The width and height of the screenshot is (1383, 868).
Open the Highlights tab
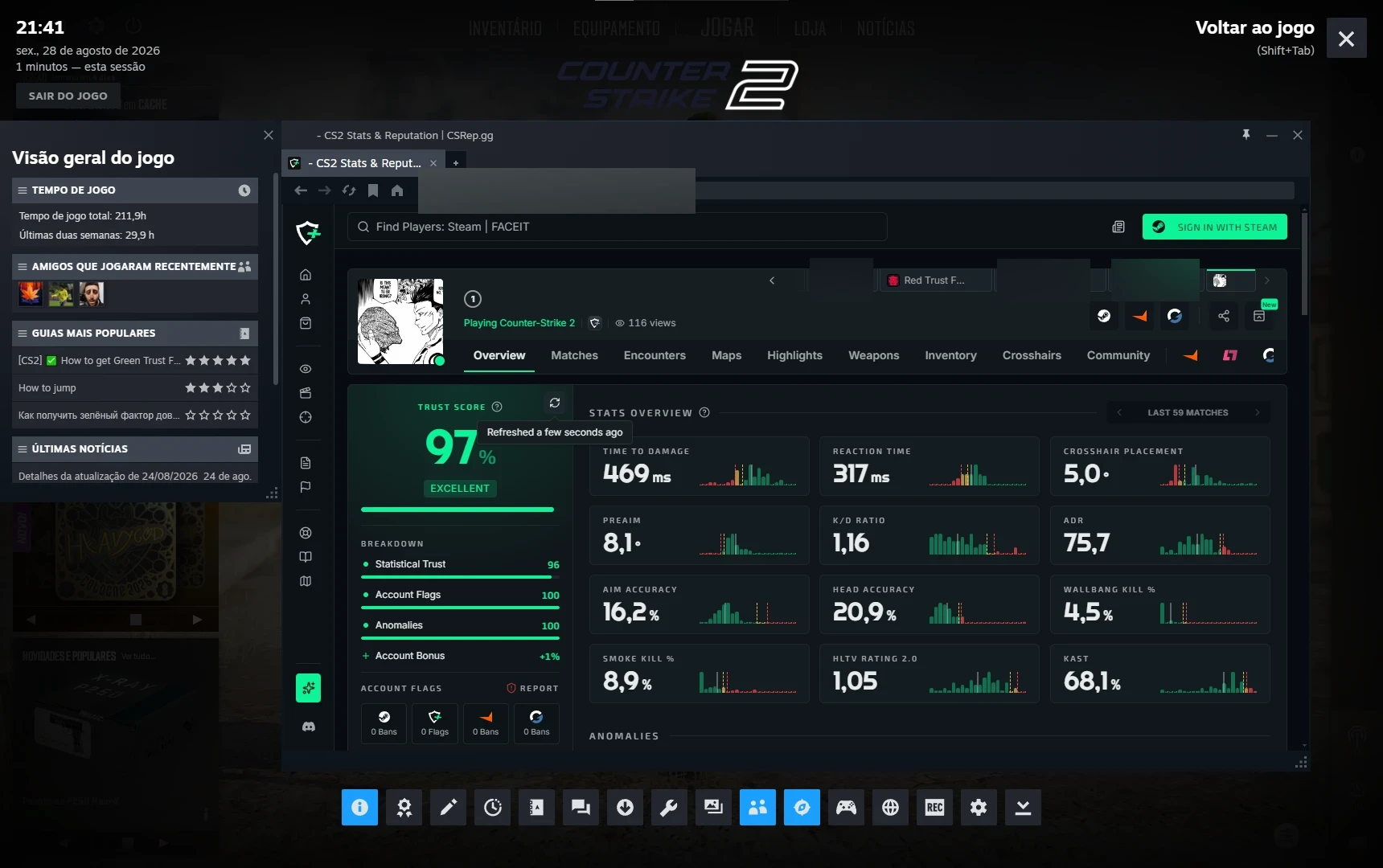coord(794,355)
